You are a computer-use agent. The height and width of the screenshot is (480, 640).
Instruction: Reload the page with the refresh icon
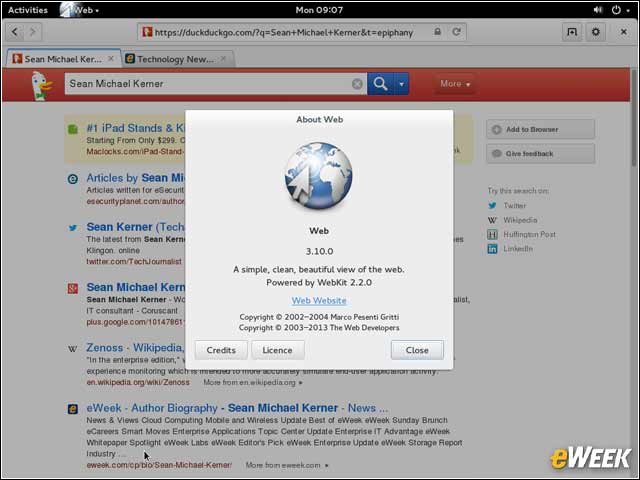pos(456,32)
